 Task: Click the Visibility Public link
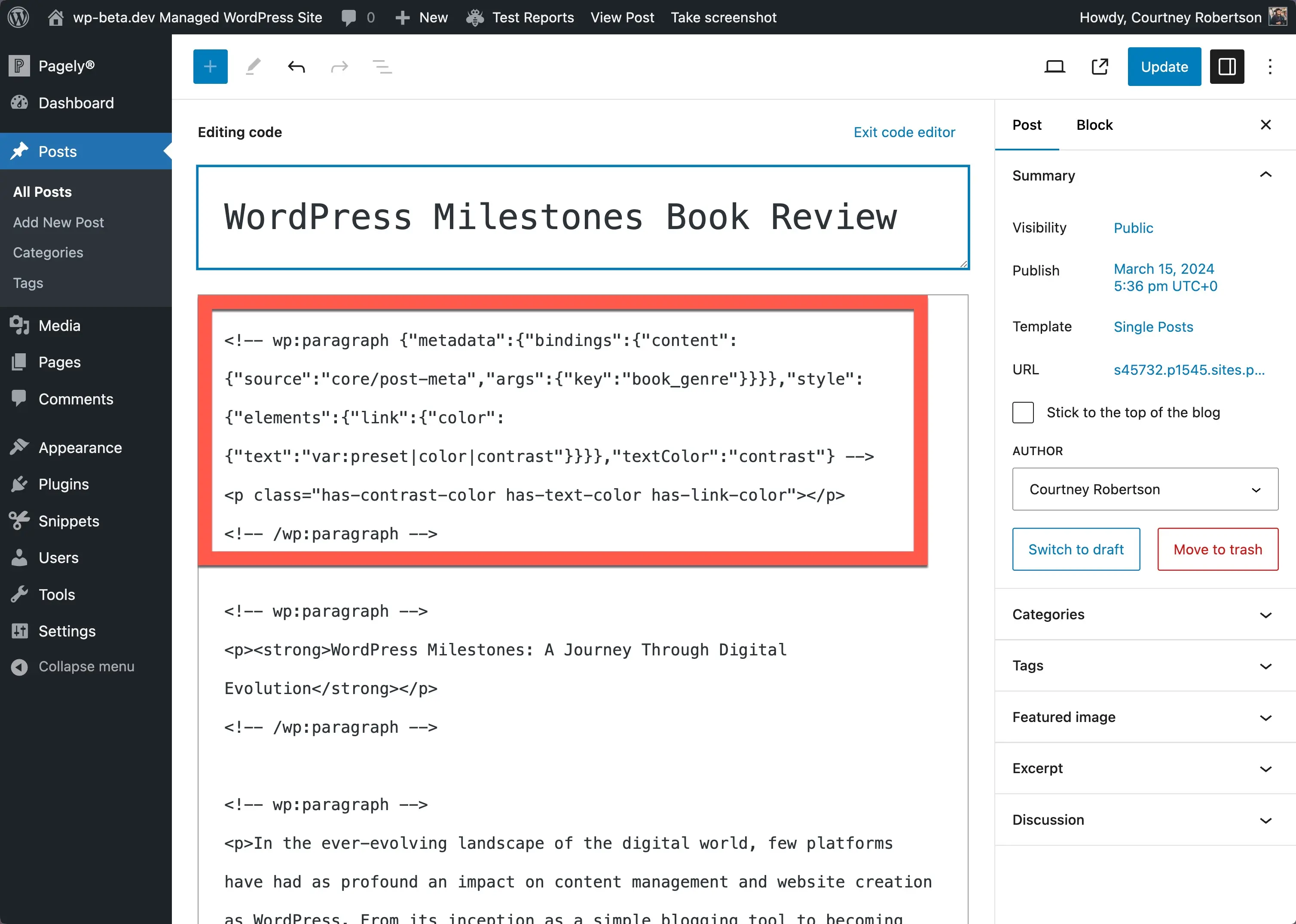(x=1133, y=229)
